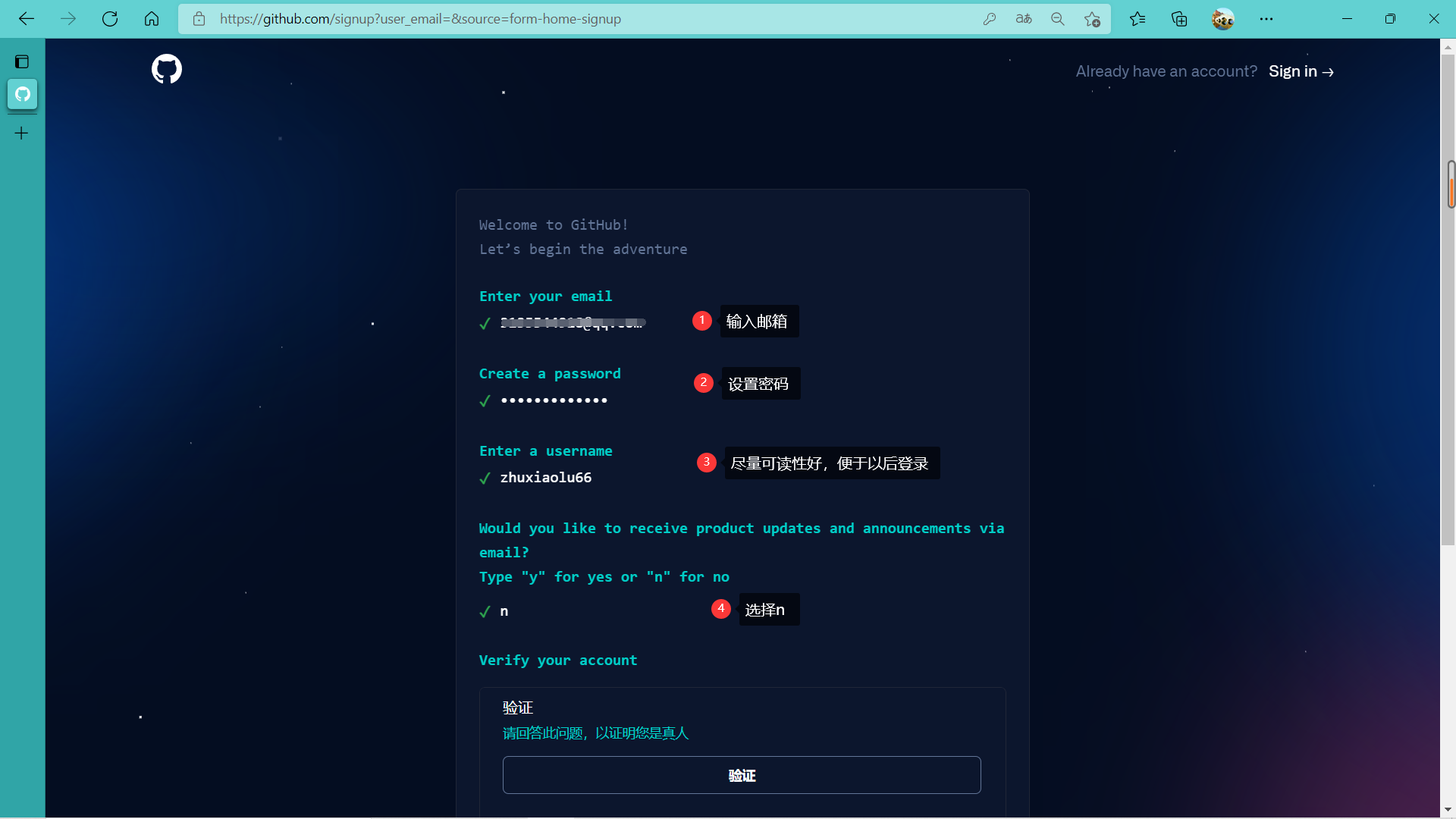Click the zhuxiaolu66 username field

click(x=546, y=478)
